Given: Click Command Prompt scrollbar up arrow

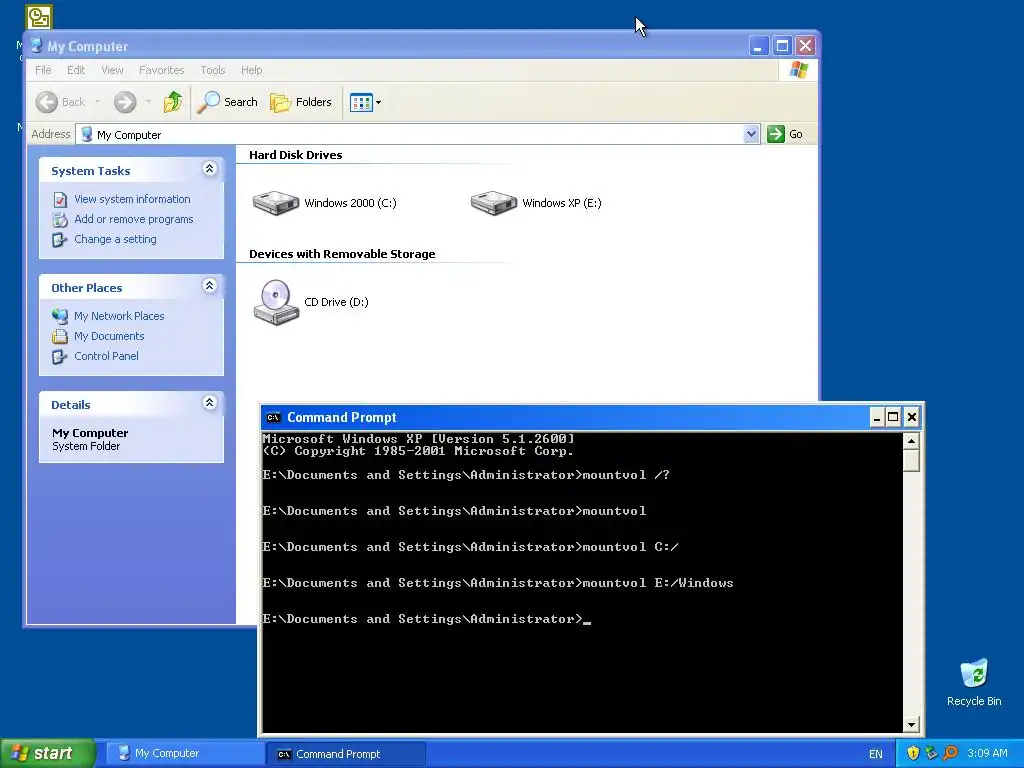Looking at the screenshot, I should [912, 441].
